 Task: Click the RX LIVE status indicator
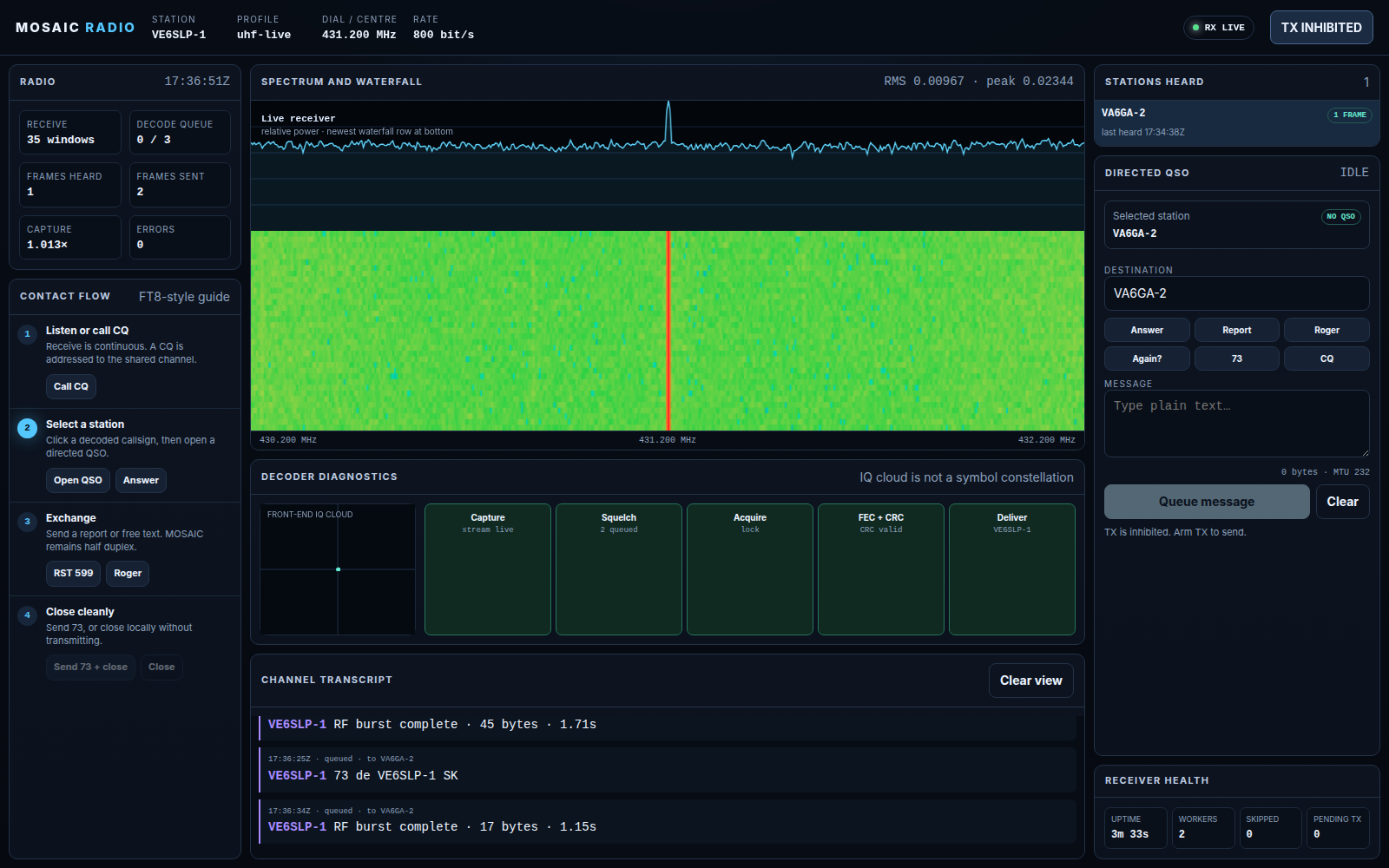1219,28
